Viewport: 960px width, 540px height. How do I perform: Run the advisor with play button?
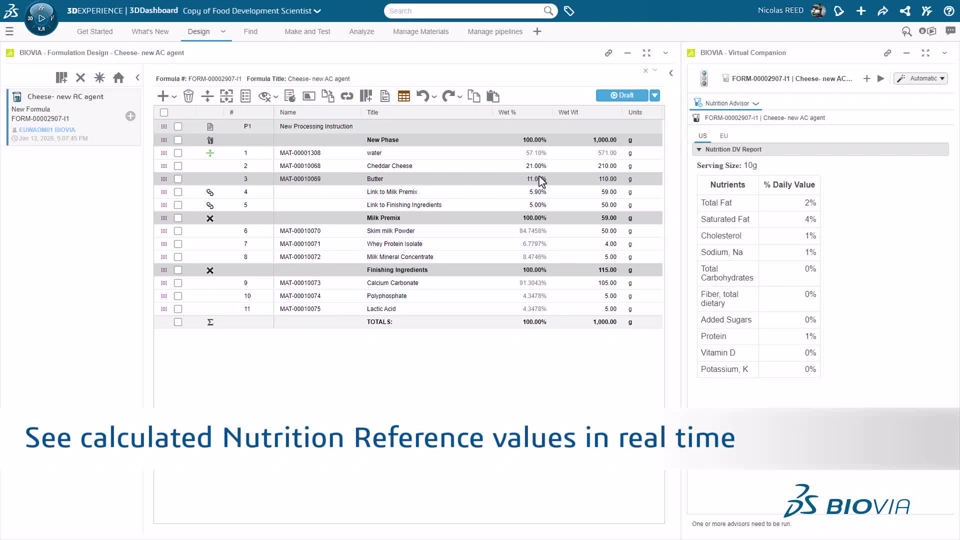(880, 78)
